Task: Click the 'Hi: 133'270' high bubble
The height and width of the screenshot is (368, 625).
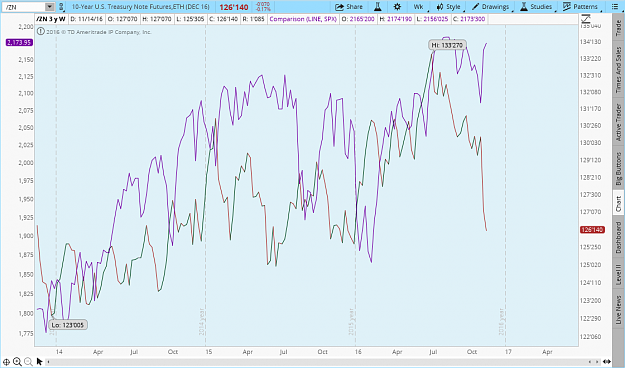Action: (x=447, y=45)
